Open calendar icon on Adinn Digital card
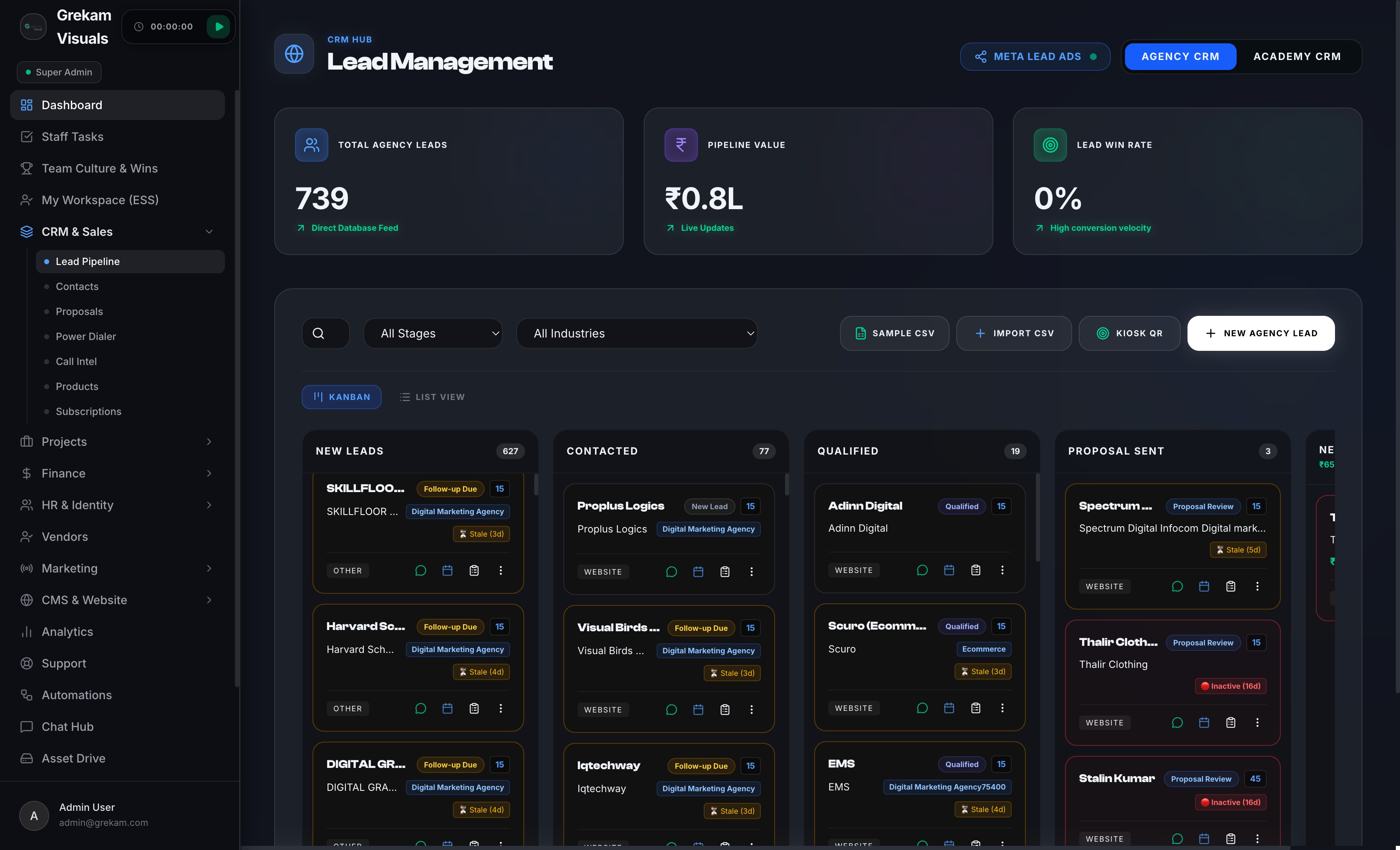Image resolution: width=1400 pixels, height=850 pixels. (x=949, y=570)
